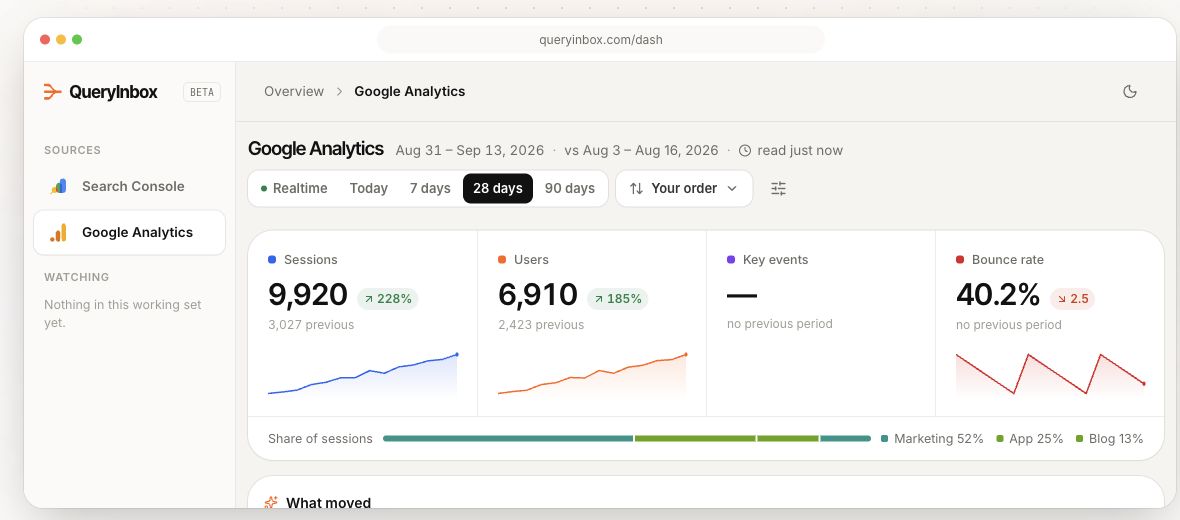Go to Overview breadcrumb link
Viewport: 1180px width, 520px height.
click(293, 92)
